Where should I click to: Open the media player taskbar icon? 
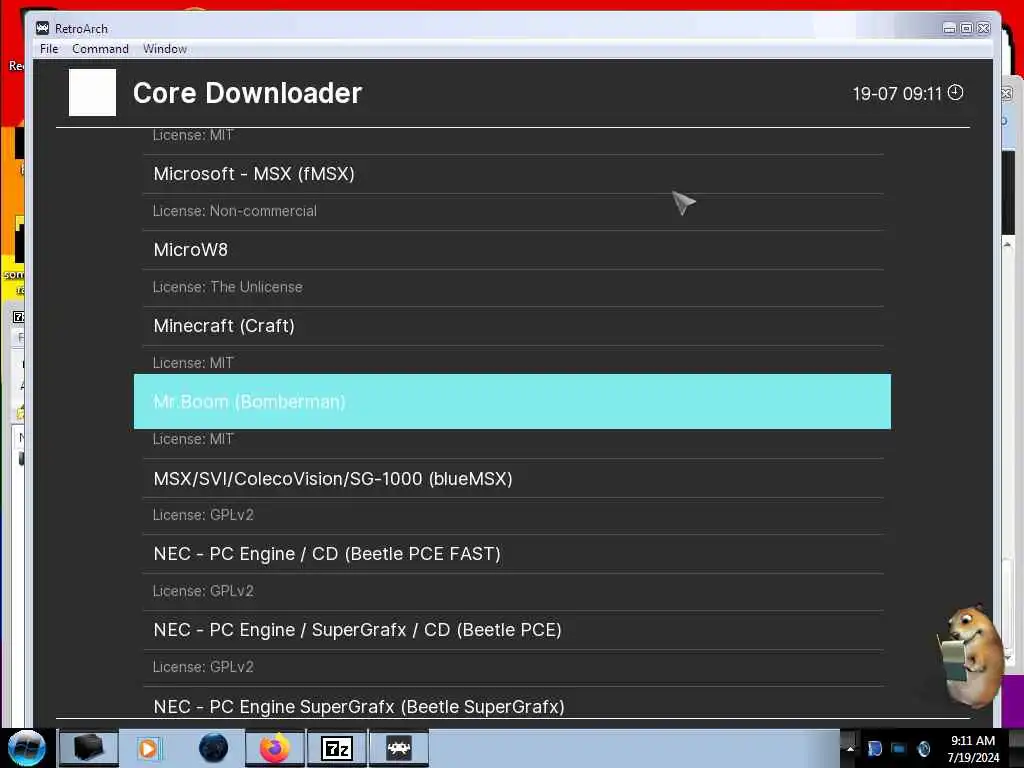point(148,748)
